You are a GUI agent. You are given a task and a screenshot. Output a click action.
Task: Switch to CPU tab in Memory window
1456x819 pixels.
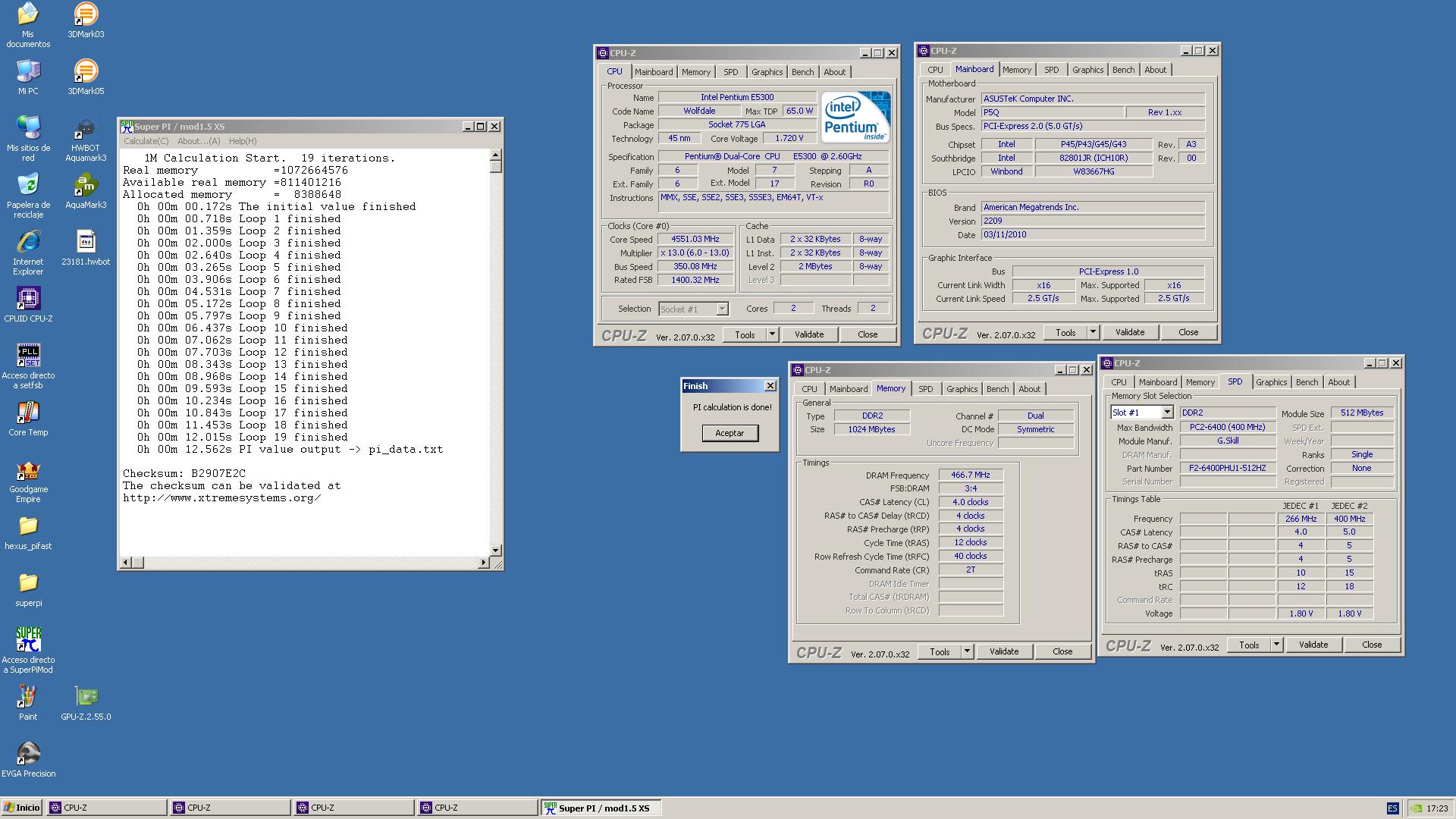pyautogui.click(x=809, y=389)
